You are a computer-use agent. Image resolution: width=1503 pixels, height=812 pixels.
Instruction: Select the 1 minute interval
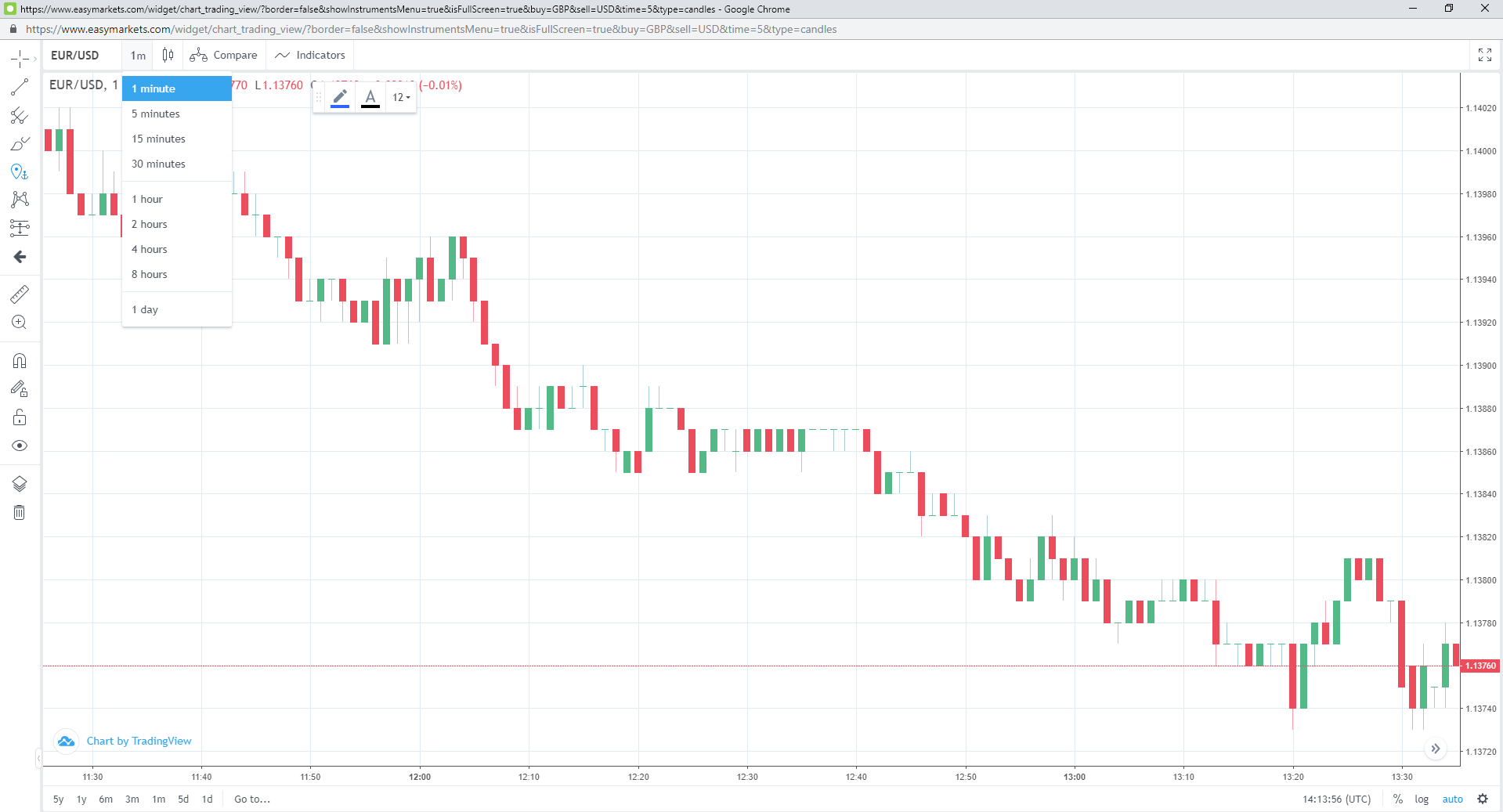click(177, 88)
